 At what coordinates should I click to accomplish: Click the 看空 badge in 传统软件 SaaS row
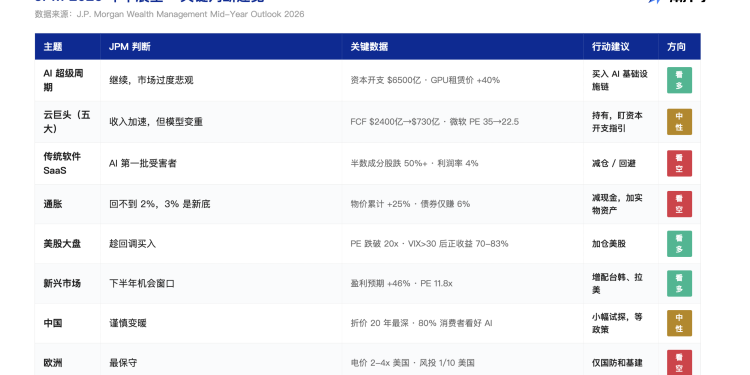coord(679,164)
